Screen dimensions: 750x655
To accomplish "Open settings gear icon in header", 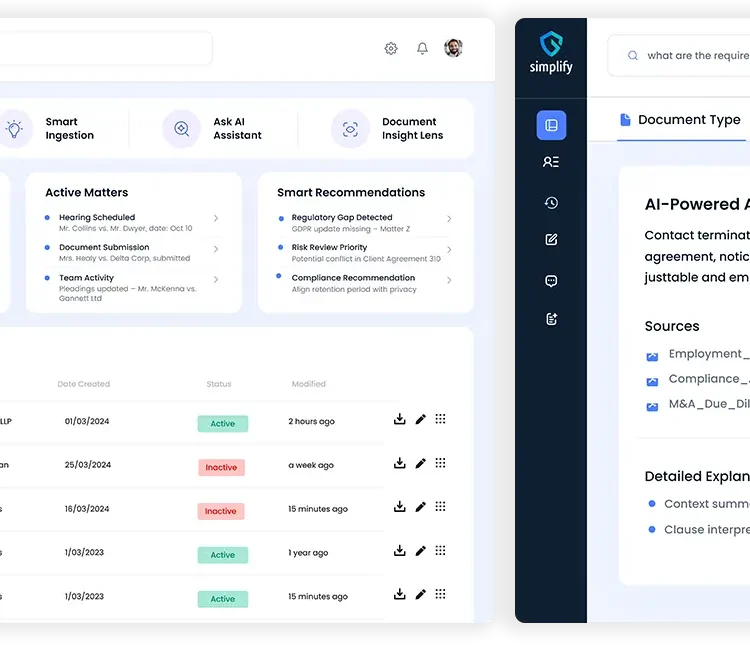I will [391, 48].
